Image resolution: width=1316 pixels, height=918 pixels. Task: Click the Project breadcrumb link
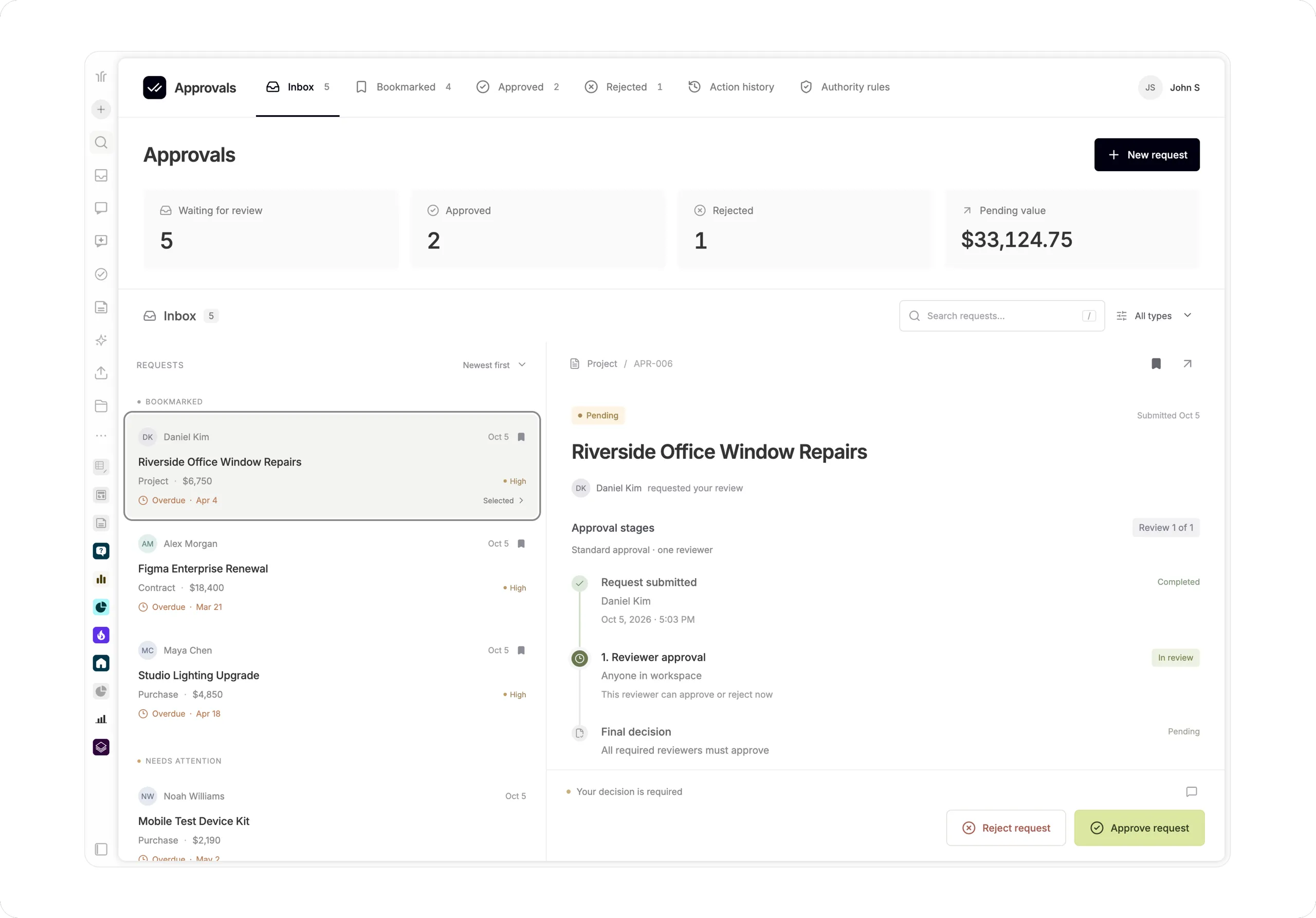pos(601,364)
